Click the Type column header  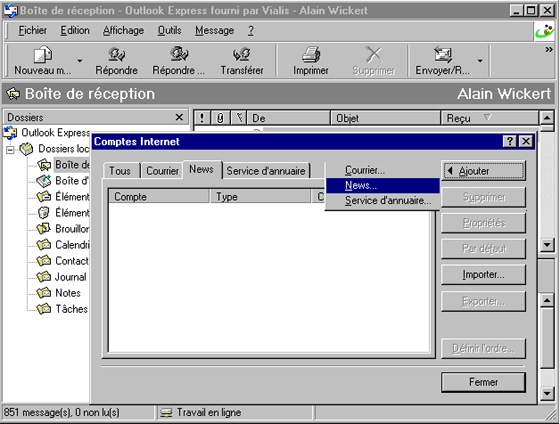[261, 196]
